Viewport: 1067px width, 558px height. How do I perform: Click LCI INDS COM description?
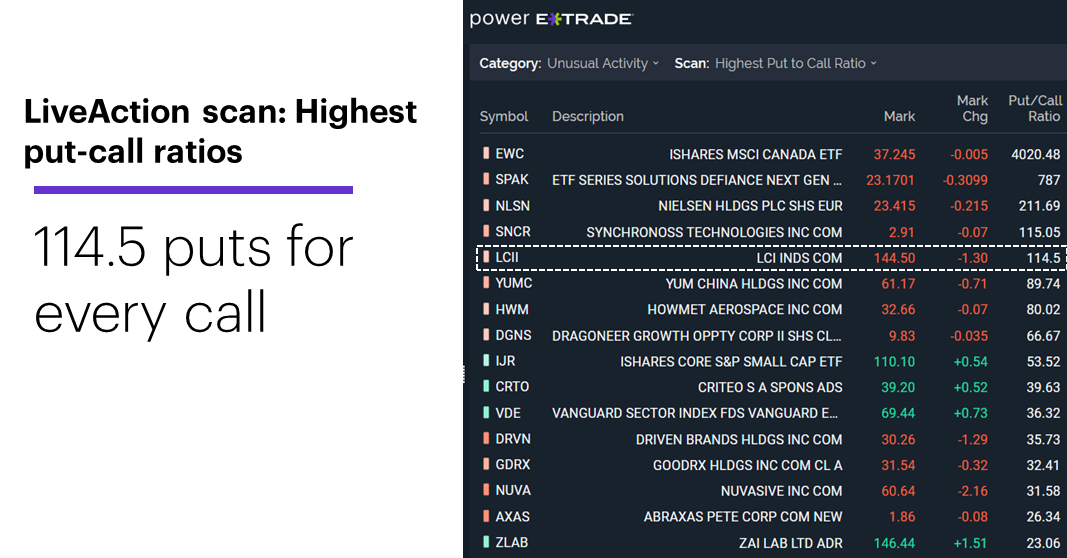point(799,258)
